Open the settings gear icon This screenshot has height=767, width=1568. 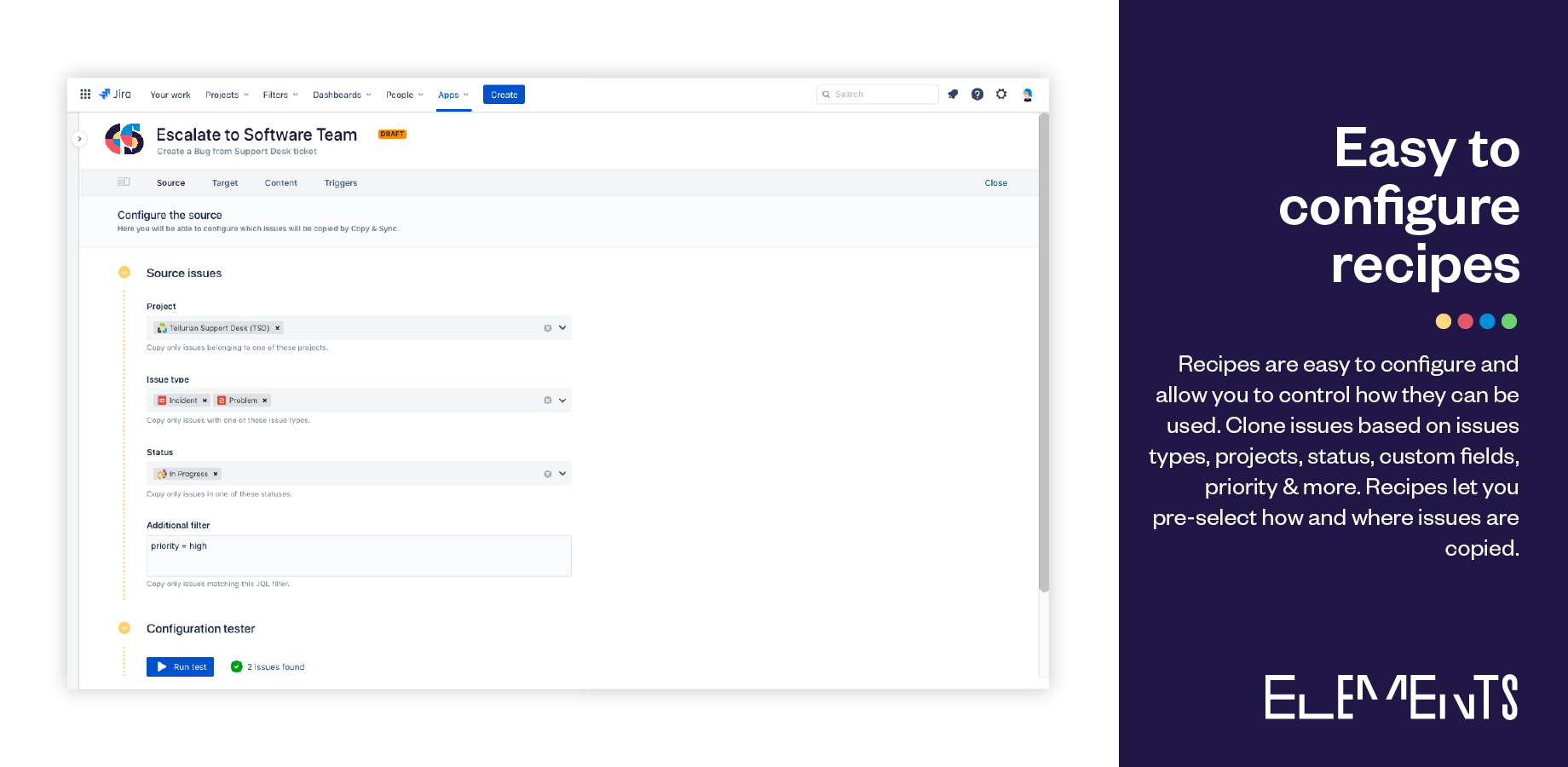click(1001, 95)
